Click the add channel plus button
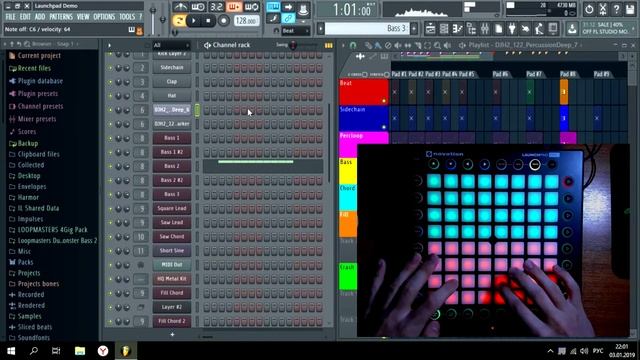Viewport: 640px width, 360px height. tap(172, 334)
